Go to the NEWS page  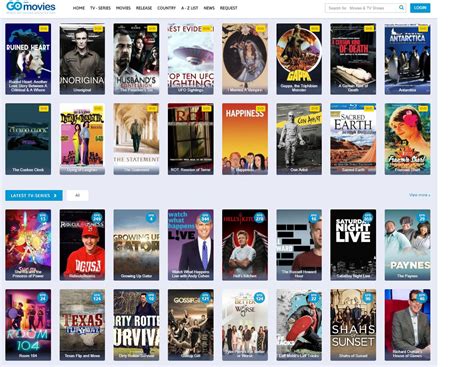pyautogui.click(x=209, y=8)
